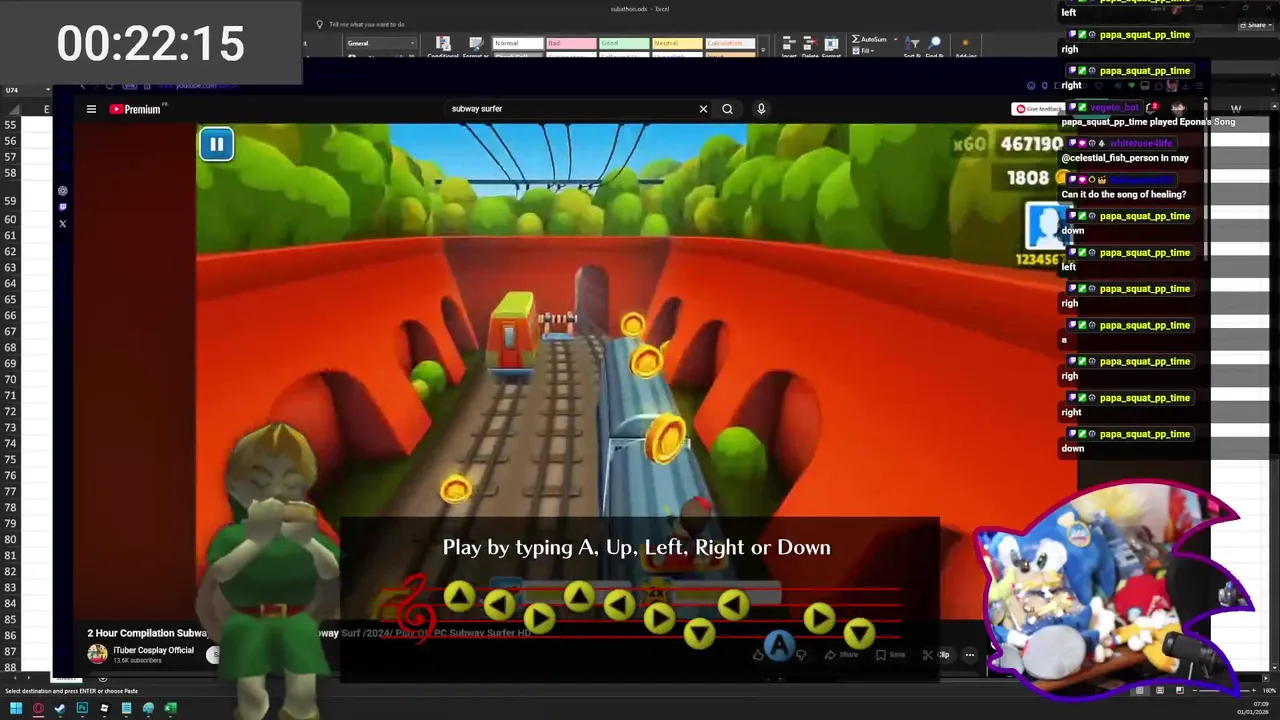Click the YouTube Premium logo

click(x=136, y=109)
